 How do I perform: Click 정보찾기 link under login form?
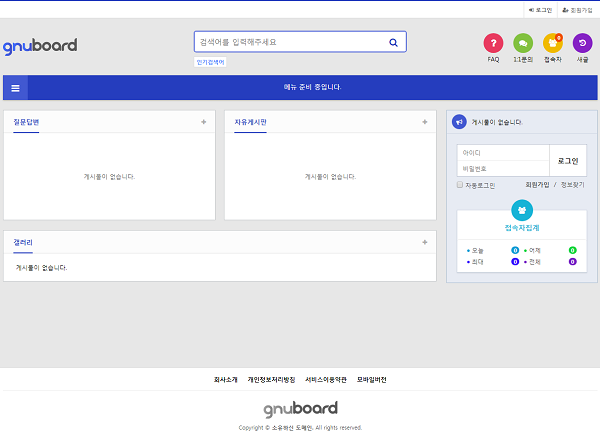(x=573, y=185)
